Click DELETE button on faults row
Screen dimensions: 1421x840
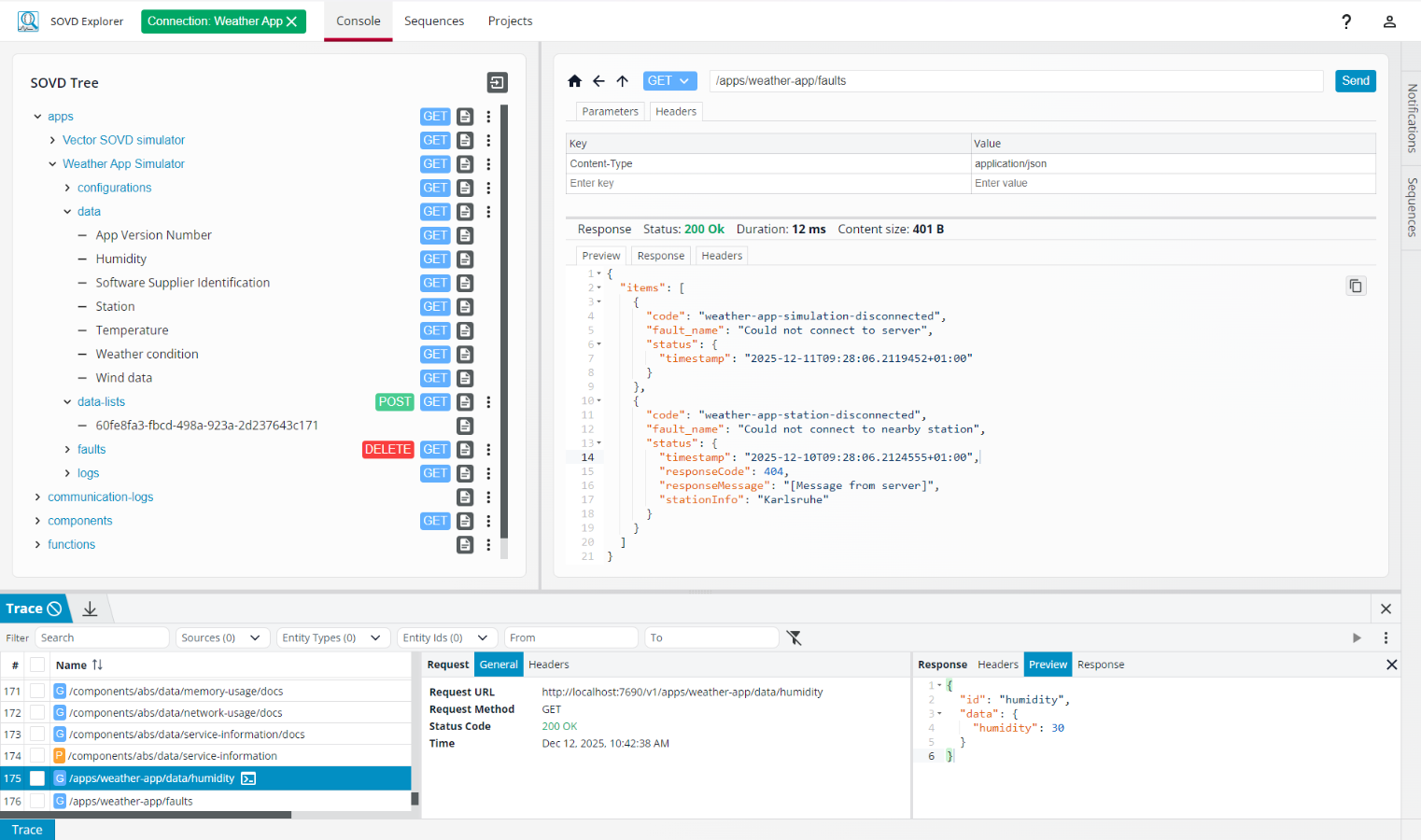pos(387,450)
